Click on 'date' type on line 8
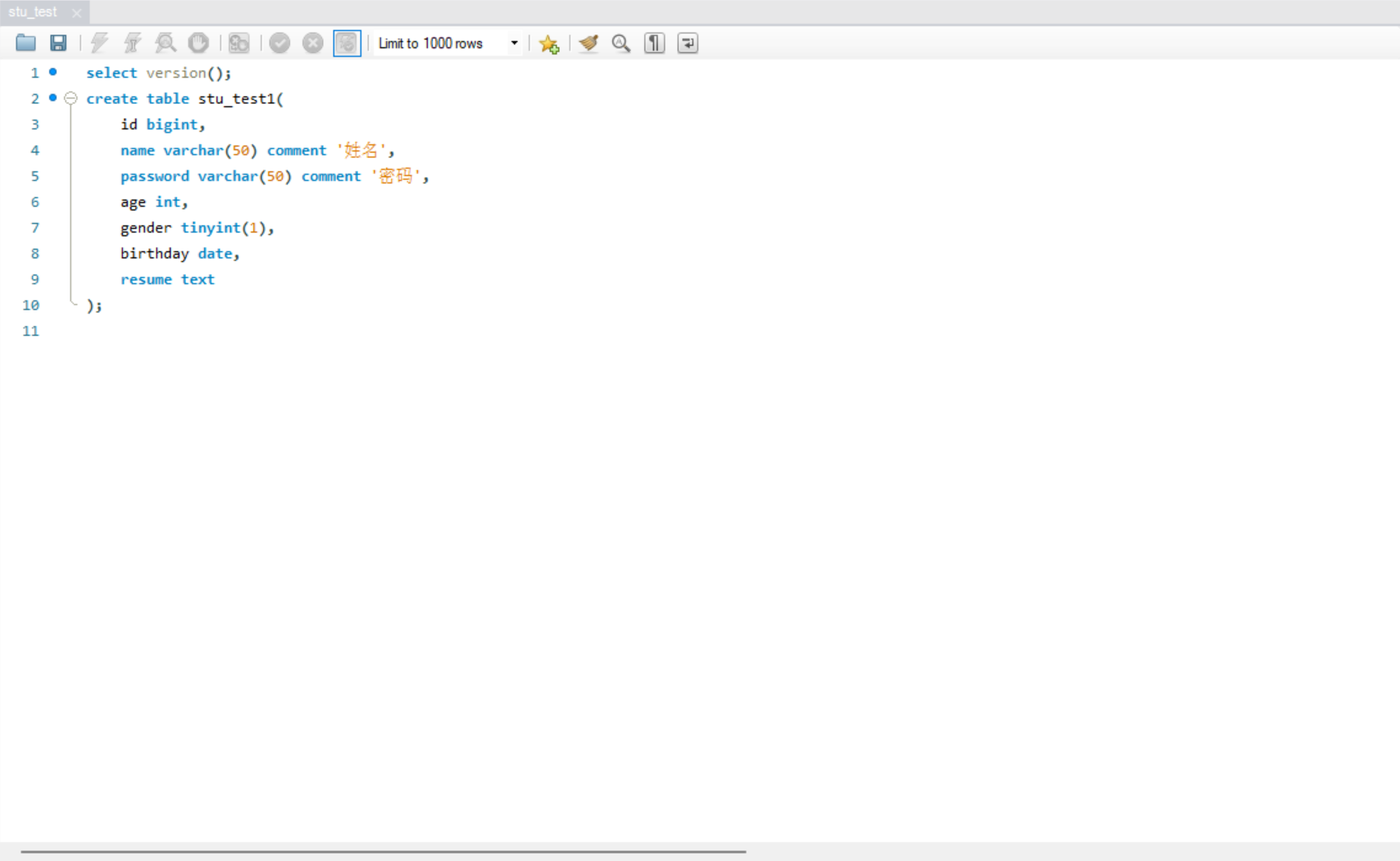Image resolution: width=1400 pixels, height=861 pixels. coord(215,254)
